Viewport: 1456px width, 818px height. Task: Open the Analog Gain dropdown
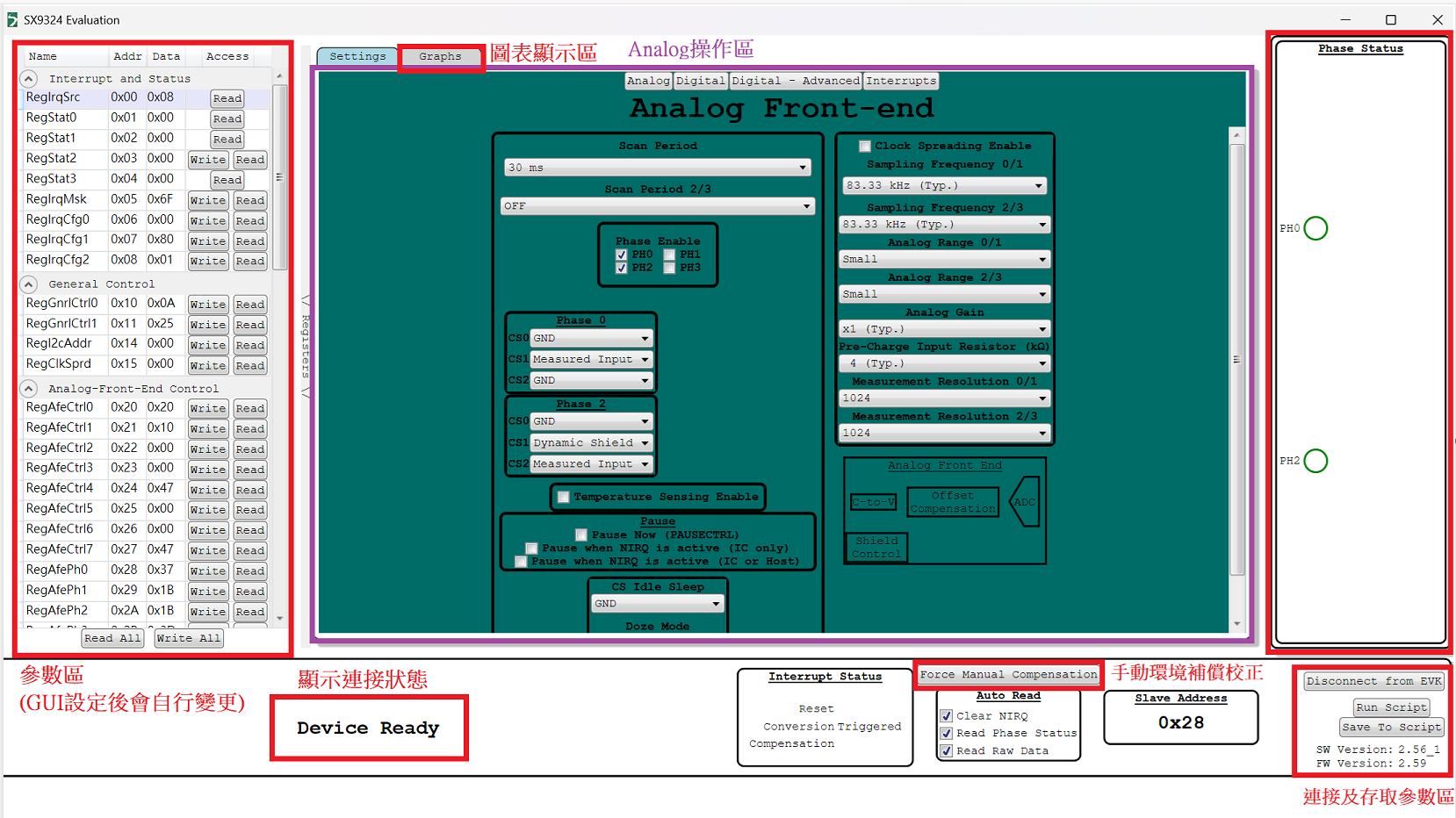pyautogui.click(x=944, y=329)
